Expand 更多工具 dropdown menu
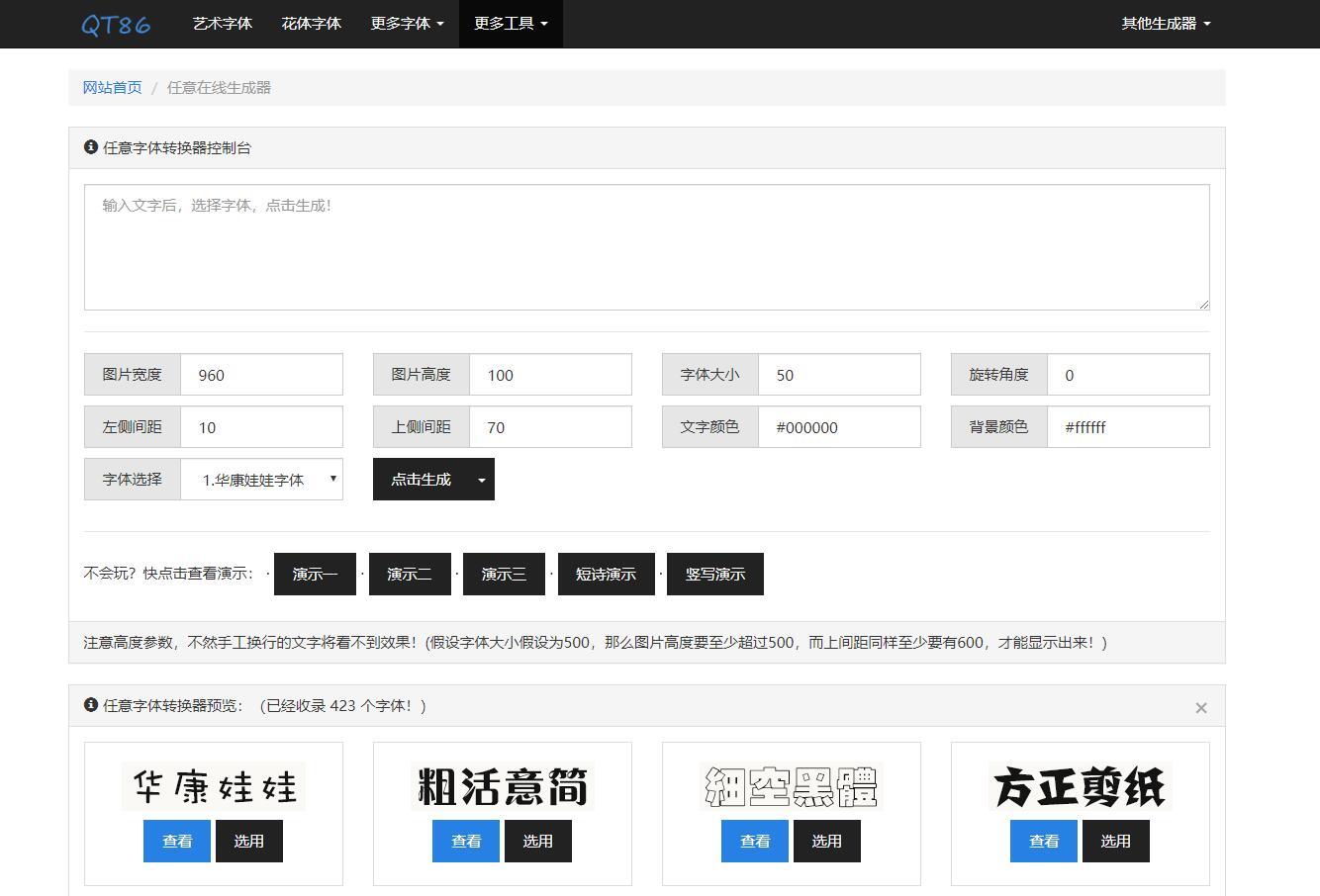Screen dimensions: 1320x896 (x=511, y=24)
